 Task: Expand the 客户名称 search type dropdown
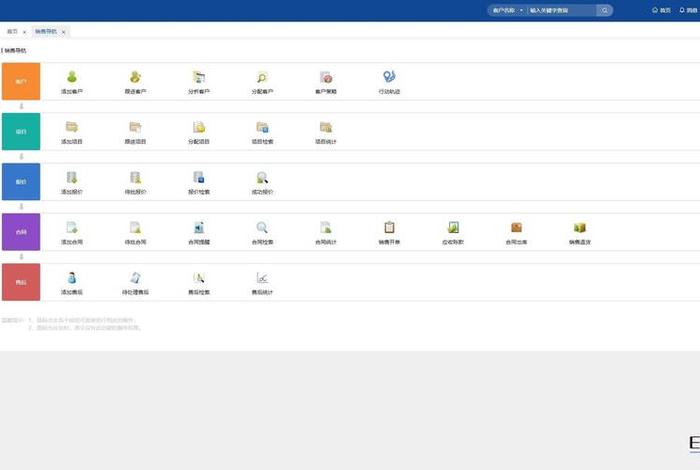pos(508,10)
